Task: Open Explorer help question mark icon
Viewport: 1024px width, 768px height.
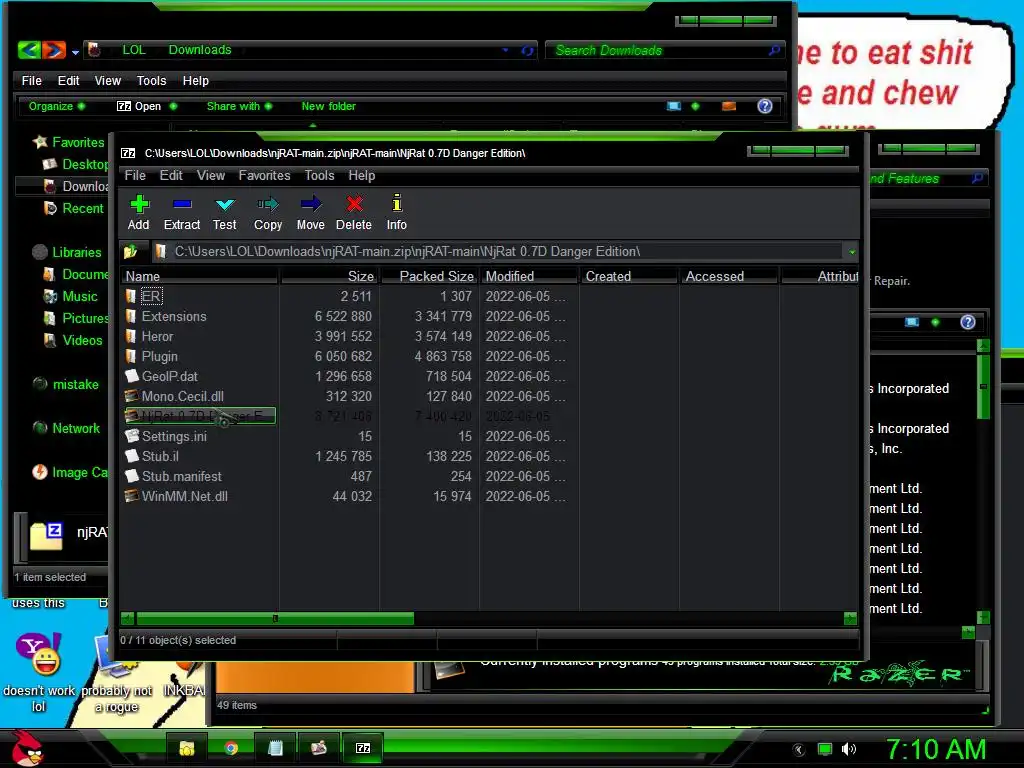Action: point(765,106)
